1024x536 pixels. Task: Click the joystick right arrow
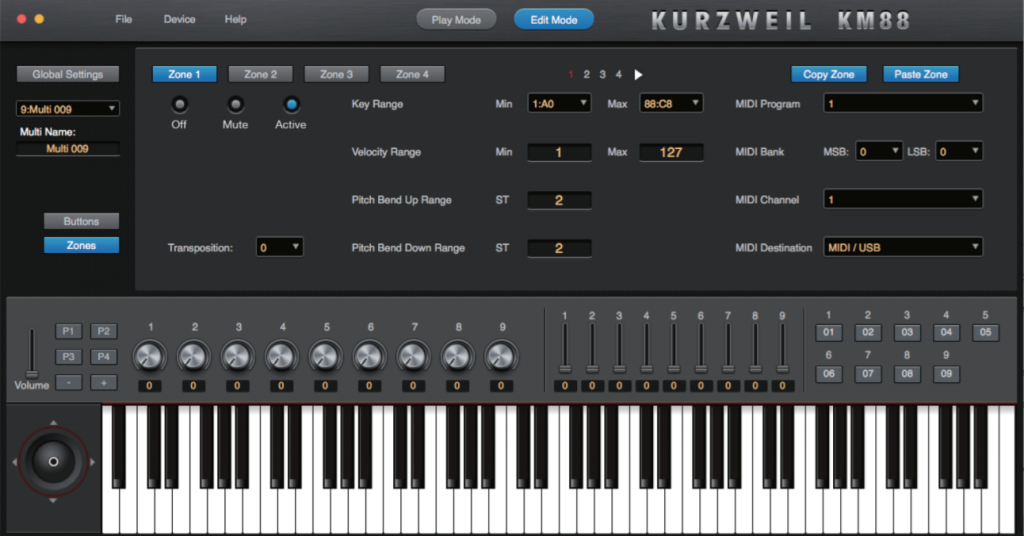point(93,462)
